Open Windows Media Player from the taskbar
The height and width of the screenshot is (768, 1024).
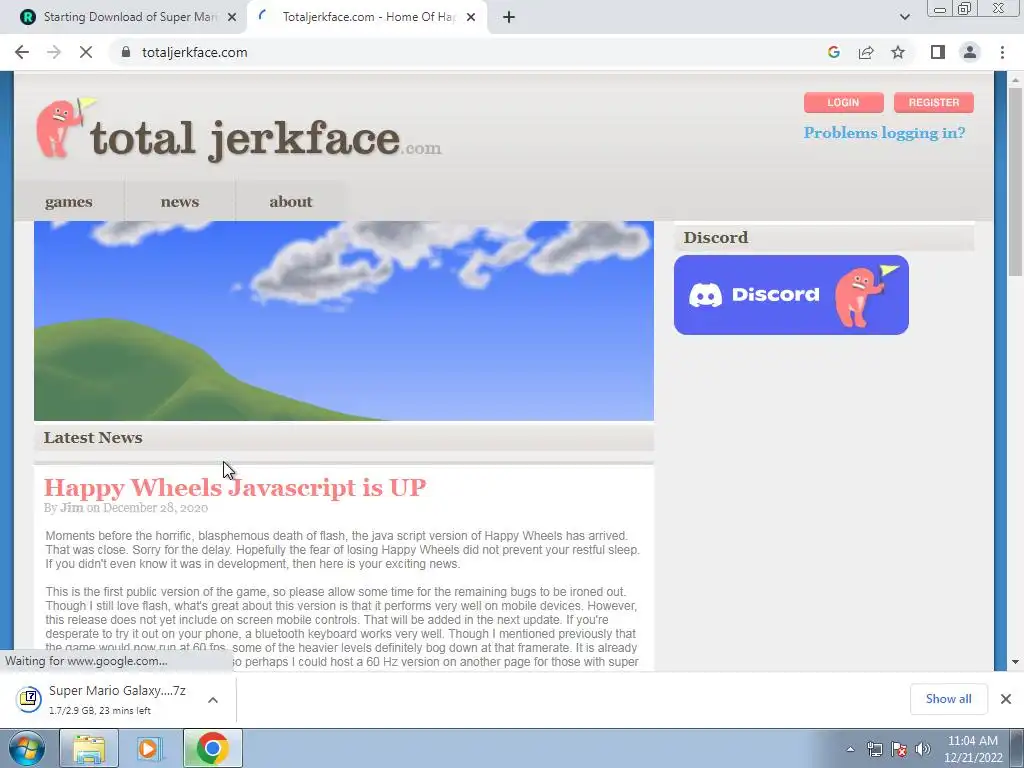pyautogui.click(x=148, y=748)
